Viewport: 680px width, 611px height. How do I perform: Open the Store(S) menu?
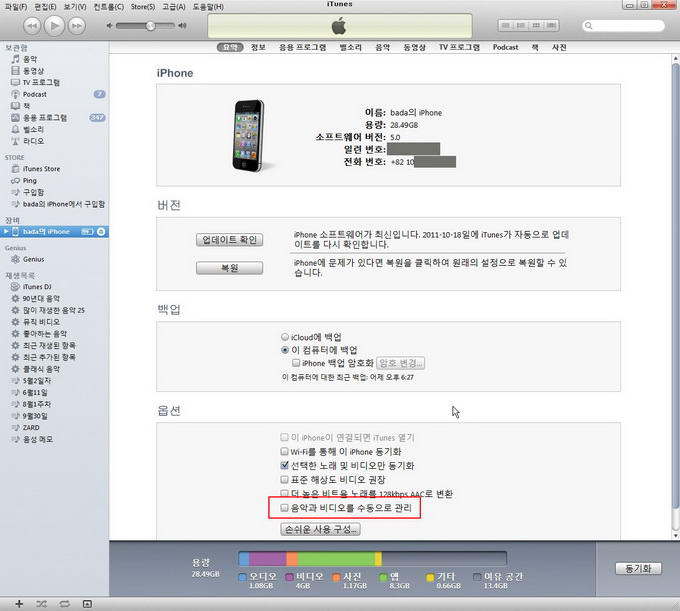143,7
